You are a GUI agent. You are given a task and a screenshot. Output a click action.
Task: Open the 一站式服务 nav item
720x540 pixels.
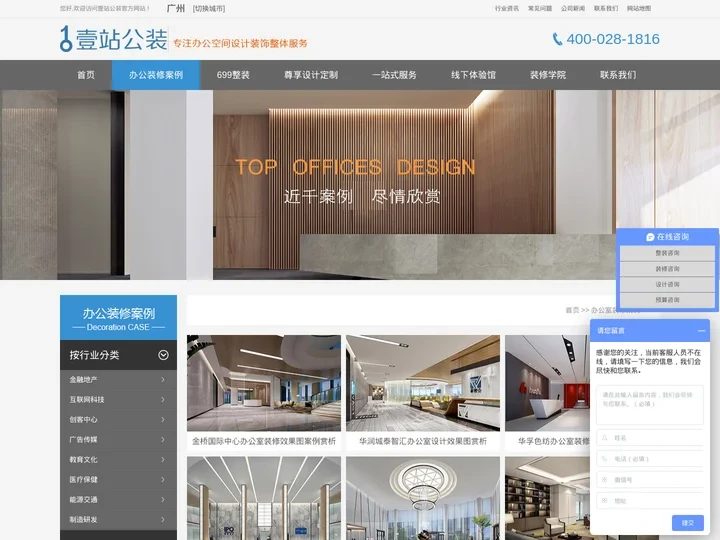point(394,75)
